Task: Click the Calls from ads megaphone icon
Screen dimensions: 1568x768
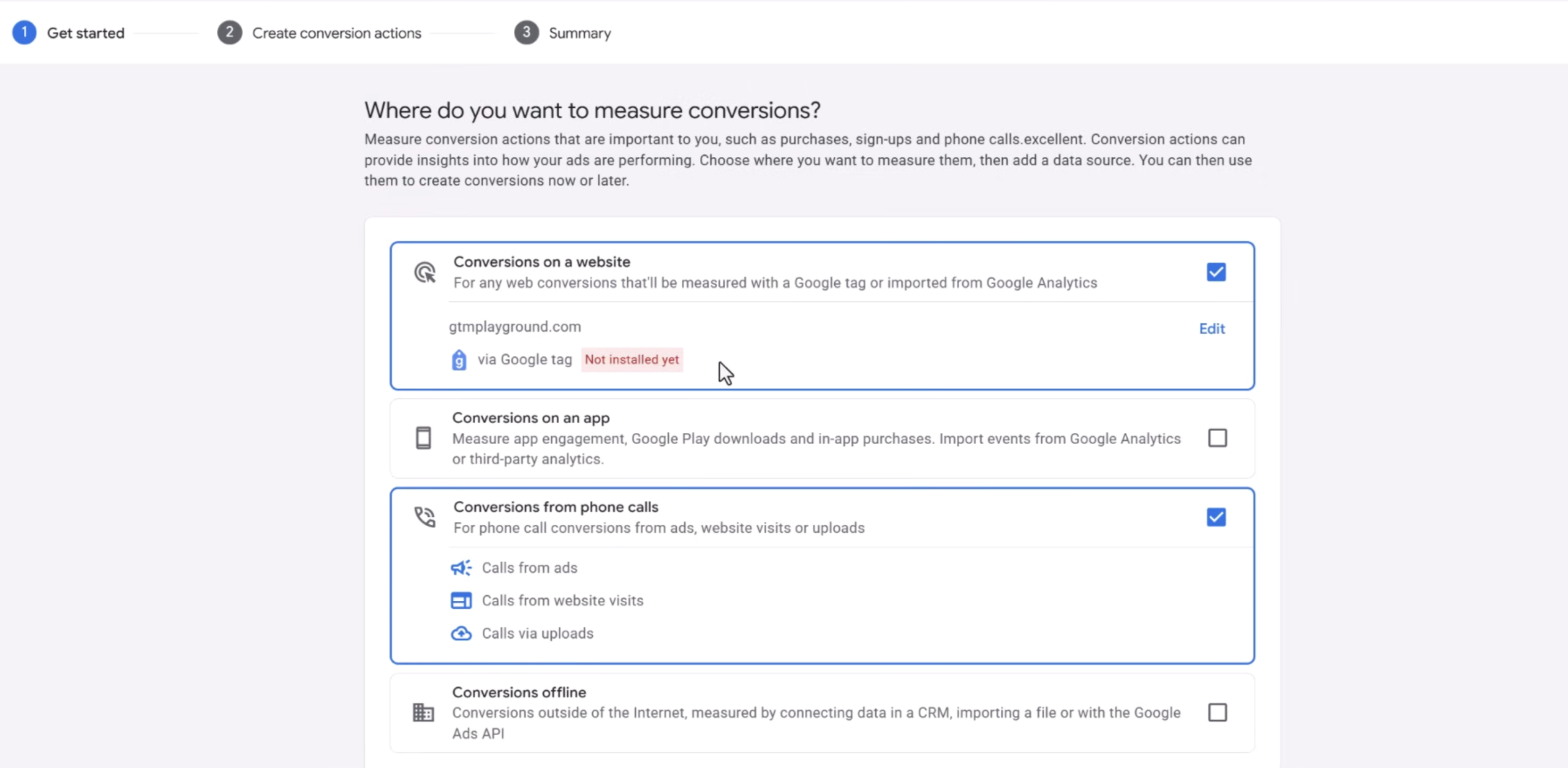Action: pos(461,568)
